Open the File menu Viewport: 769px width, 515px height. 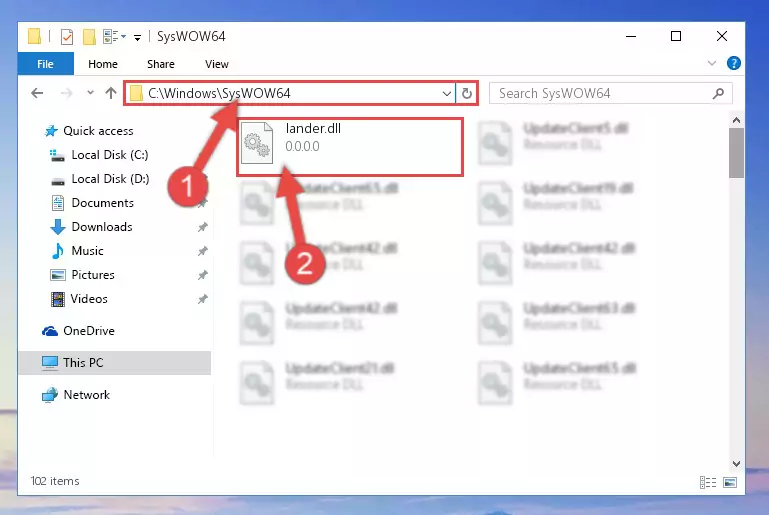coord(46,64)
